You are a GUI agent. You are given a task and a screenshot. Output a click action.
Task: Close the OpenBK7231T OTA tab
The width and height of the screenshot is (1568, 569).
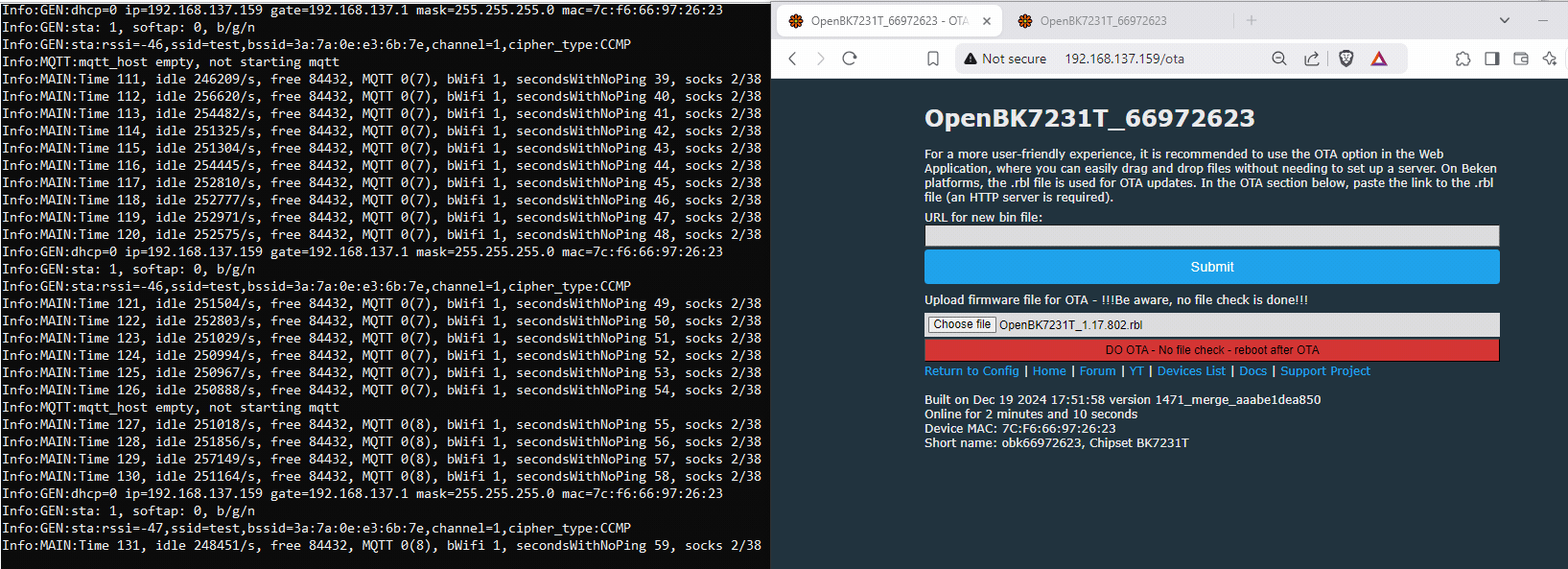[987, 20]
